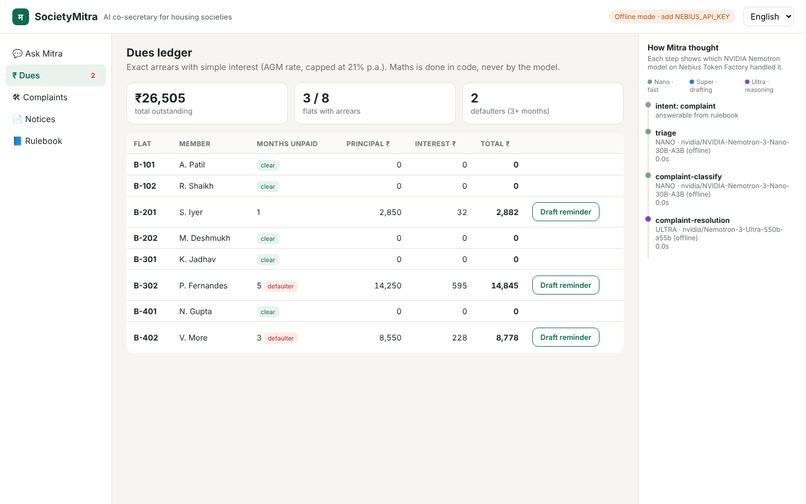
Task: Click flat B-202 cell
Action: [145, 238]
